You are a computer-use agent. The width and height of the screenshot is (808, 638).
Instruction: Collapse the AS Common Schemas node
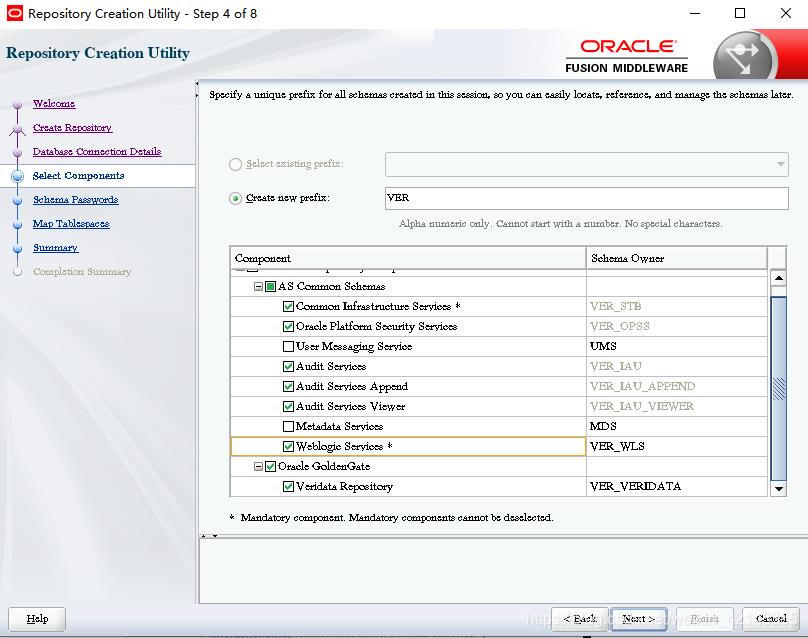point(259,286)
